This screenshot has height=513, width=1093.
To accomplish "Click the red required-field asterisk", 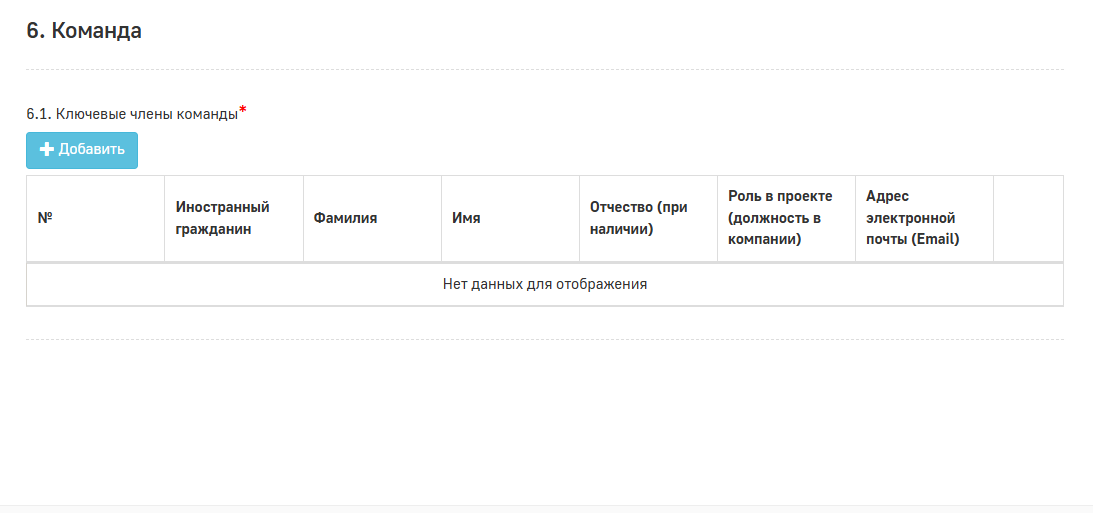I will (x=243, y=109).
